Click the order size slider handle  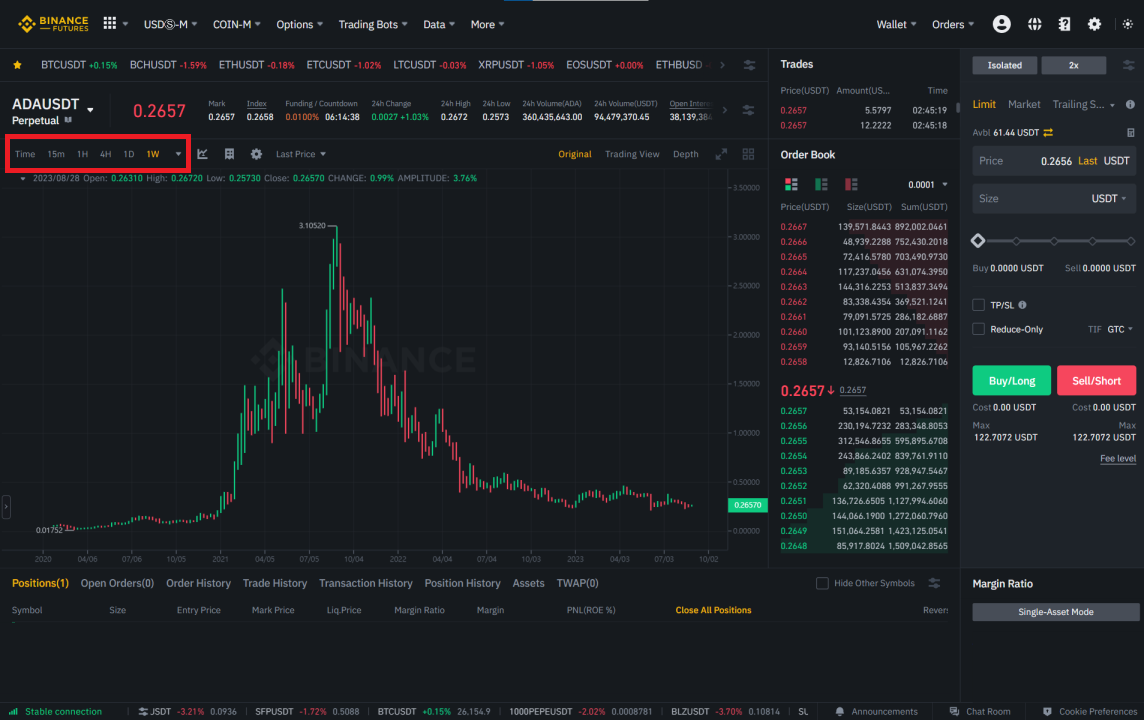(978, 241)
